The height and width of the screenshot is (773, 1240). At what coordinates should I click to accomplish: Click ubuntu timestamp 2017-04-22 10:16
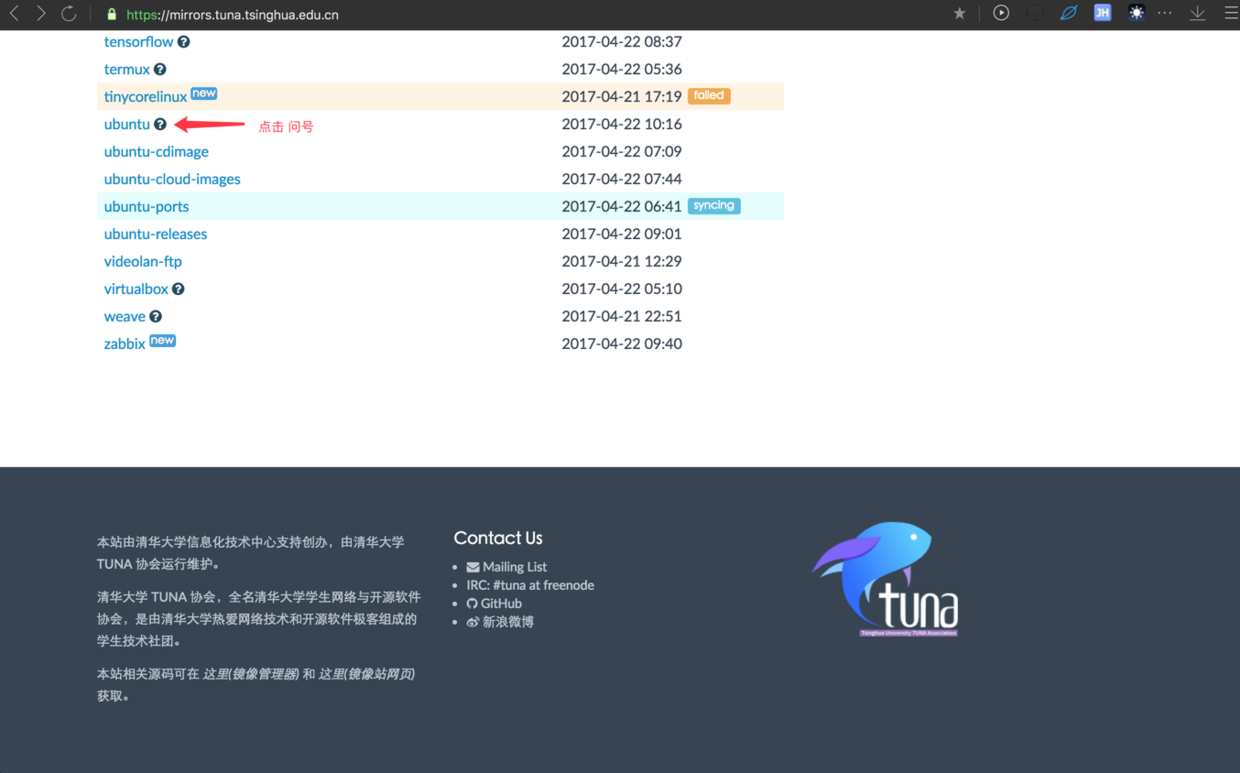click(622, 124)
